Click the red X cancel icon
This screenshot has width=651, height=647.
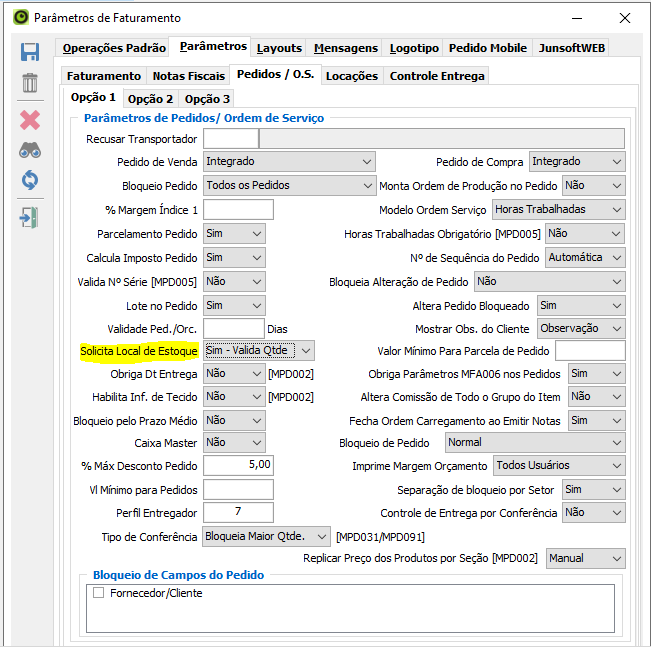tap(30, 119)
